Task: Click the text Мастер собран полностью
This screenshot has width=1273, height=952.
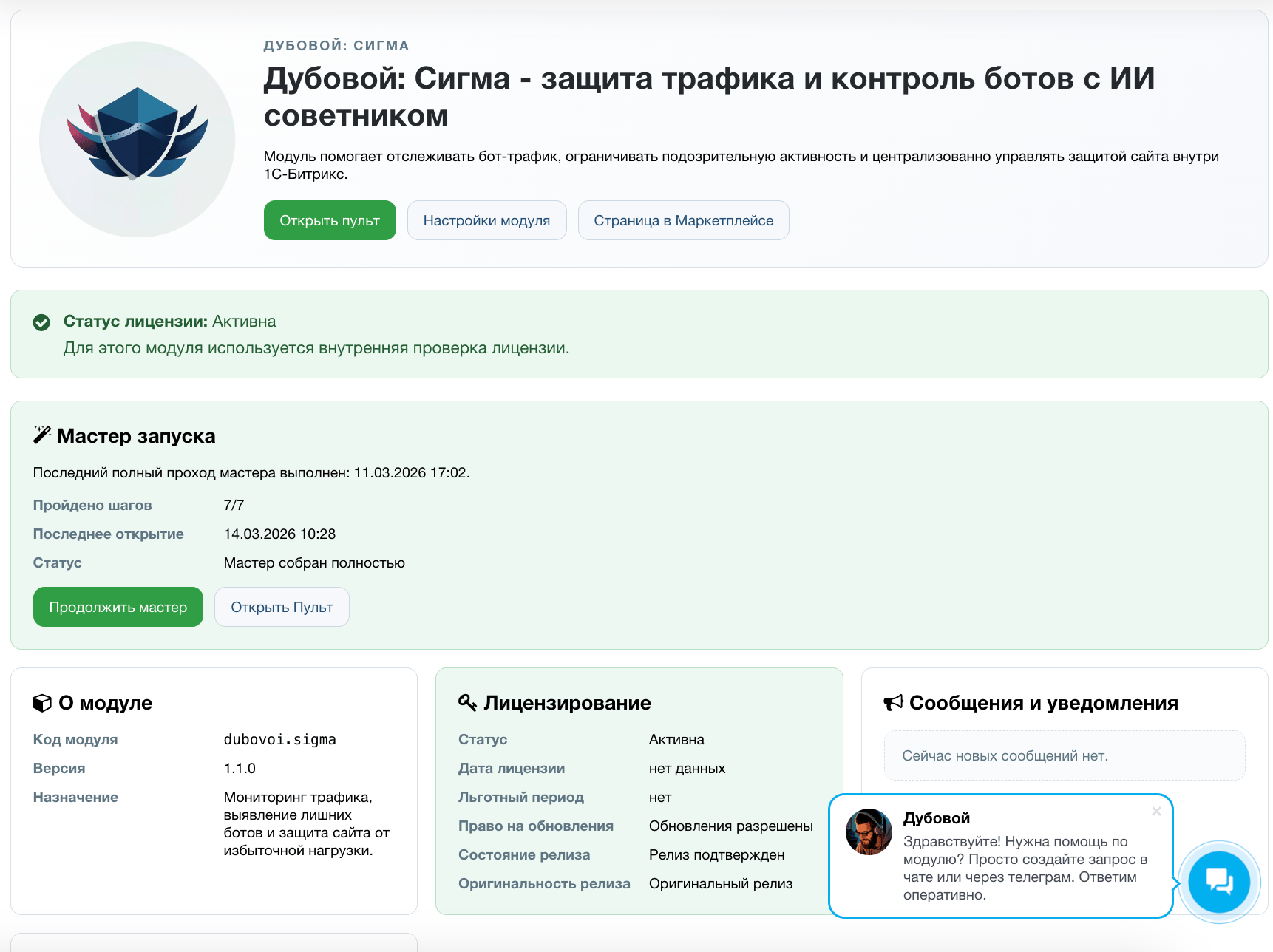Action: coord(314,562)
